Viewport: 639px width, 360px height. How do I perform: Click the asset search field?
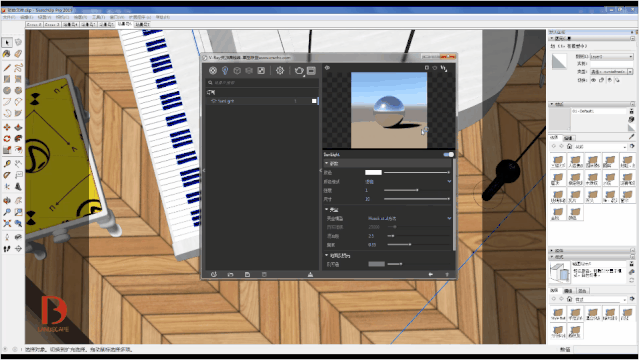pyautogui.click(x=263, y=82)
